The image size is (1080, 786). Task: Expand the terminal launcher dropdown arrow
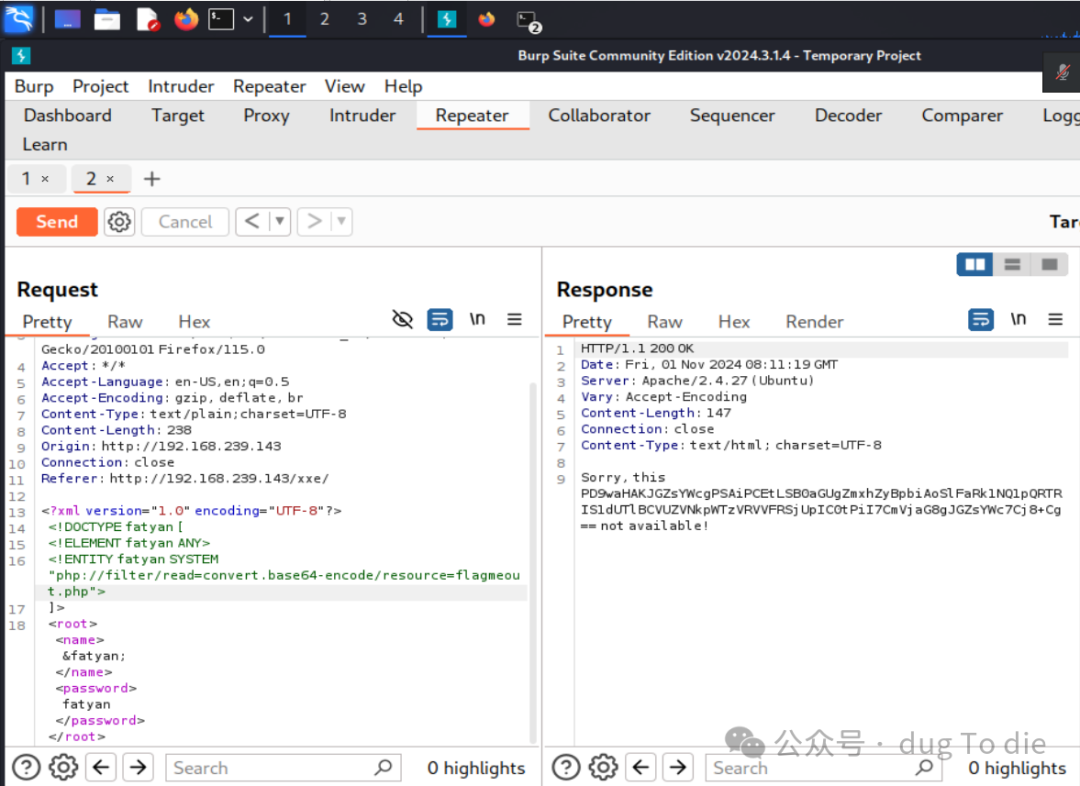click(x=248, y=19)
